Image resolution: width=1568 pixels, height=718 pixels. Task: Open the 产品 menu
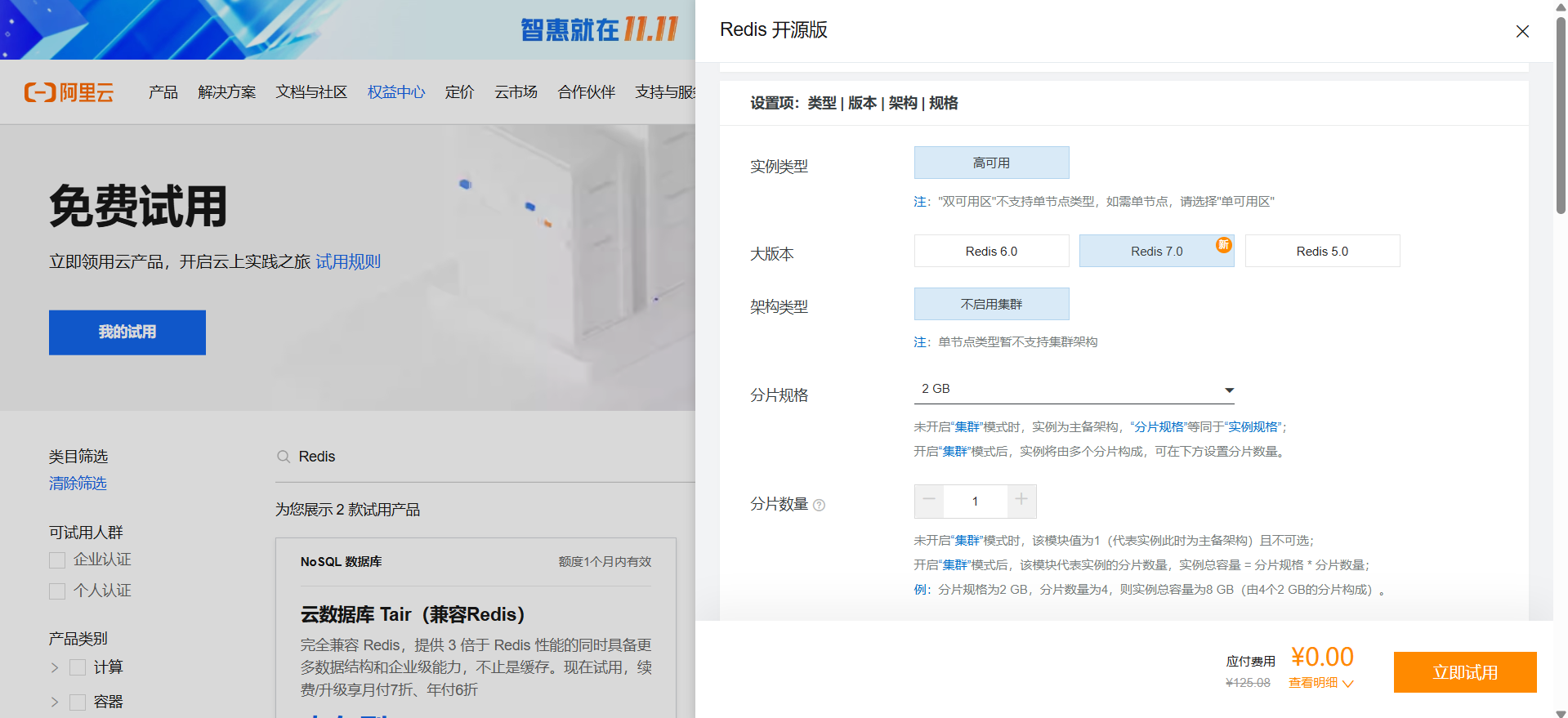pos(163,92)
